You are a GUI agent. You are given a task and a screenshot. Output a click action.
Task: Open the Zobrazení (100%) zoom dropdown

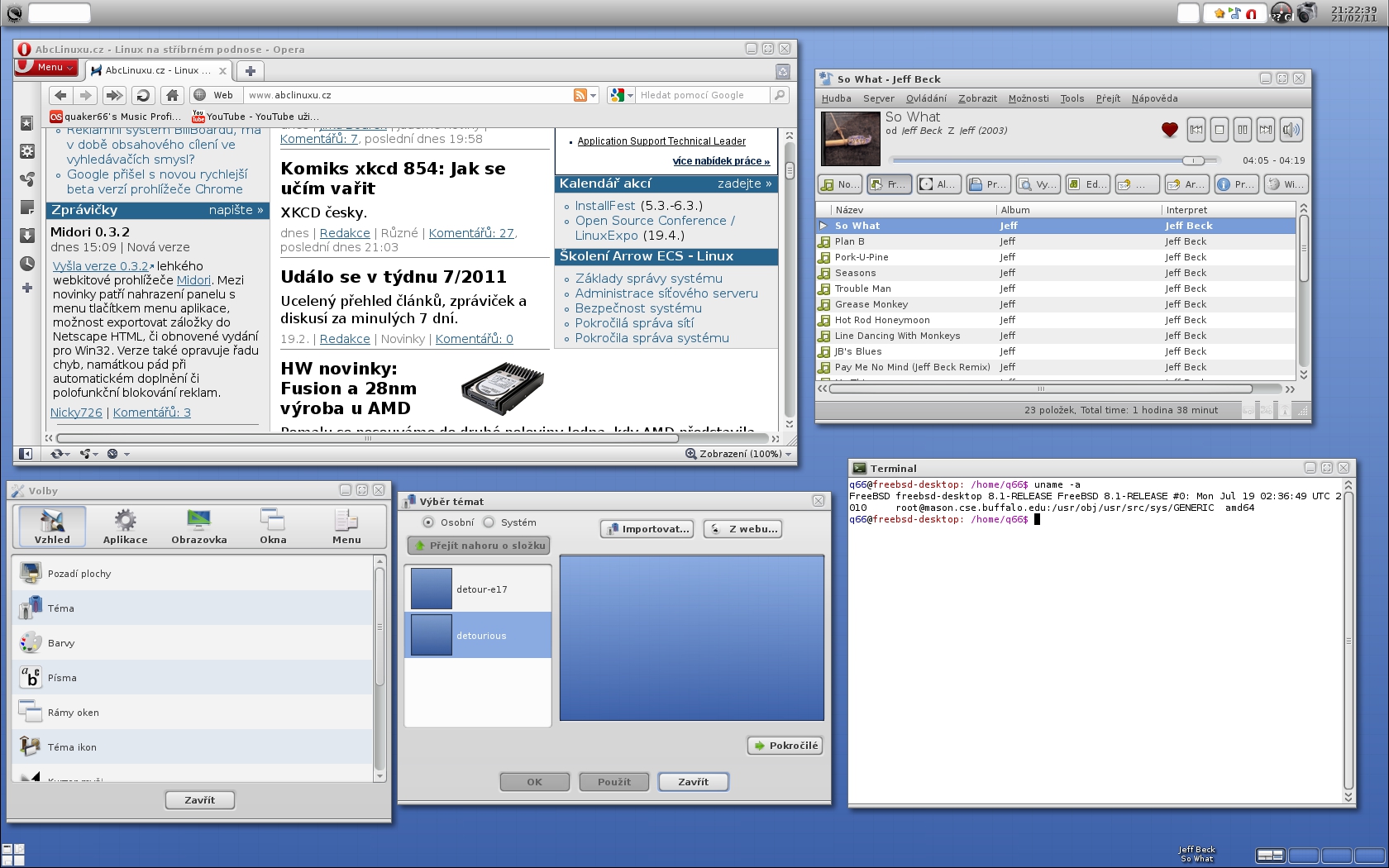tap(739, 454)
